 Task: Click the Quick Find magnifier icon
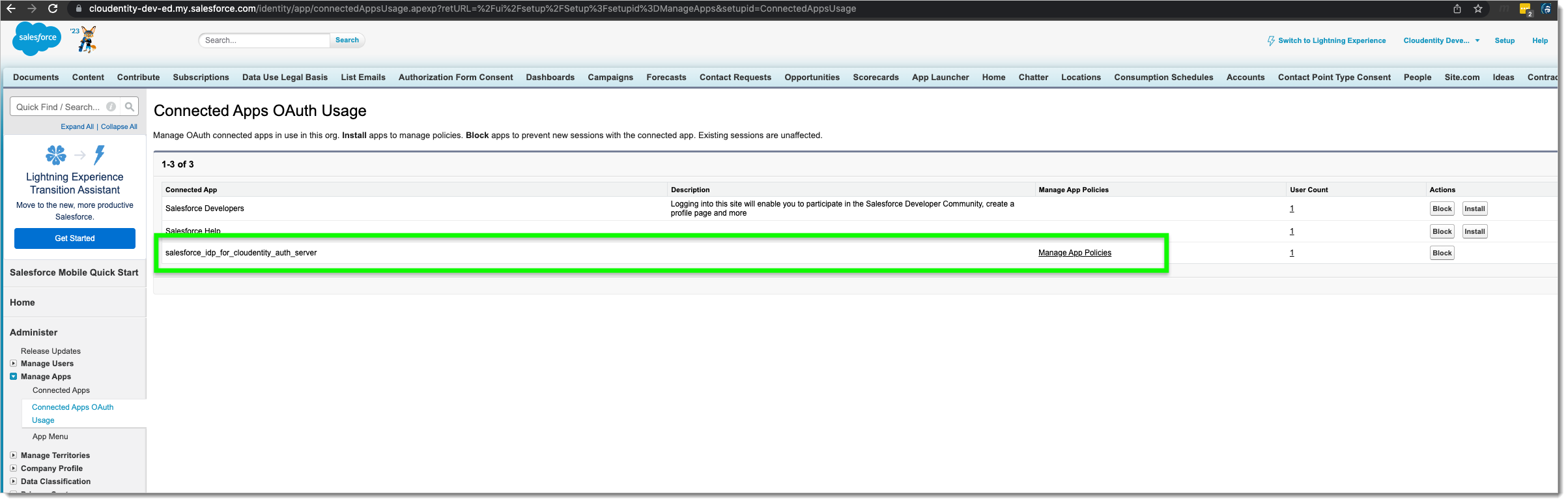point(130,107)
